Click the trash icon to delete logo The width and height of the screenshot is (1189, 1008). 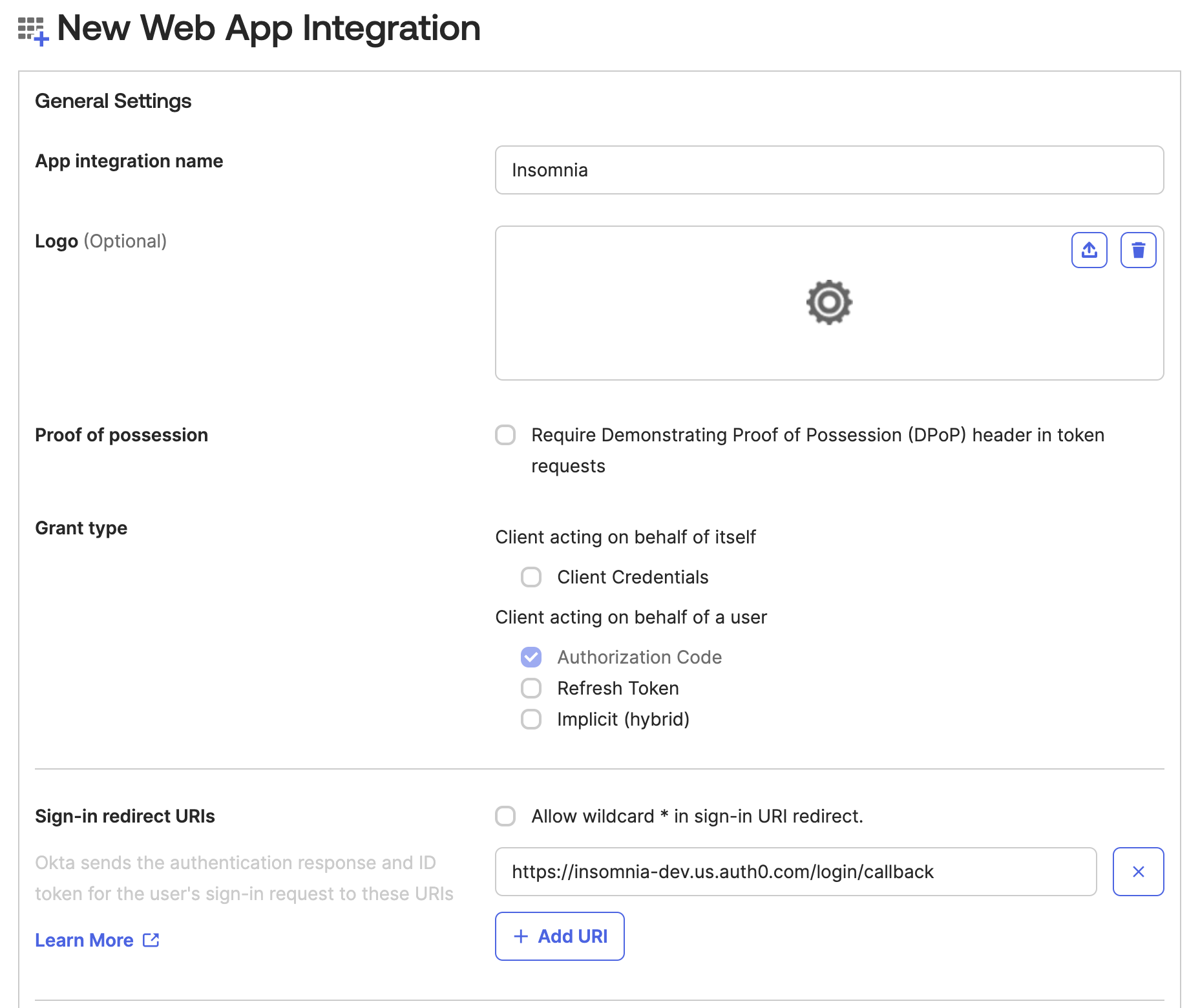[x=1138, y=250]
